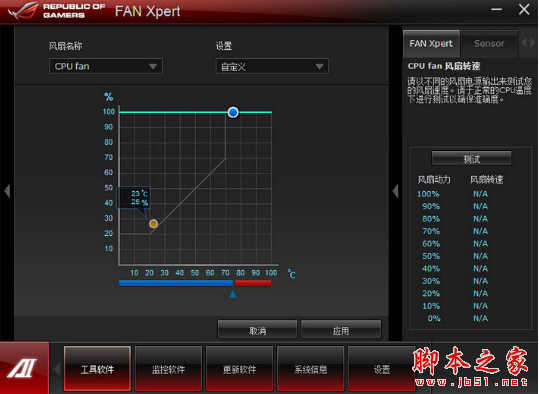Open the 更新软件 update tab
This screenshot has height=394, width=539.
239,369
